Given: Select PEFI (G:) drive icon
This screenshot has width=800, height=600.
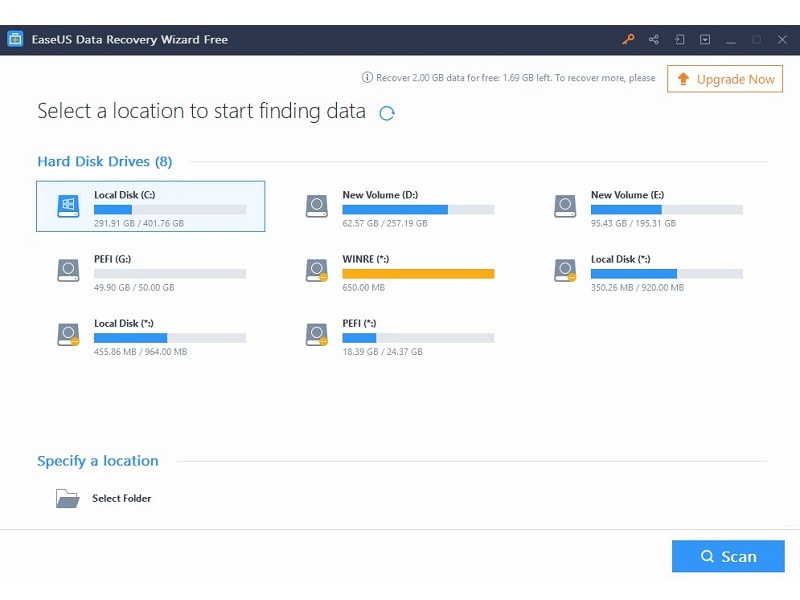Looking at the screenshot, I should (68, 270).
